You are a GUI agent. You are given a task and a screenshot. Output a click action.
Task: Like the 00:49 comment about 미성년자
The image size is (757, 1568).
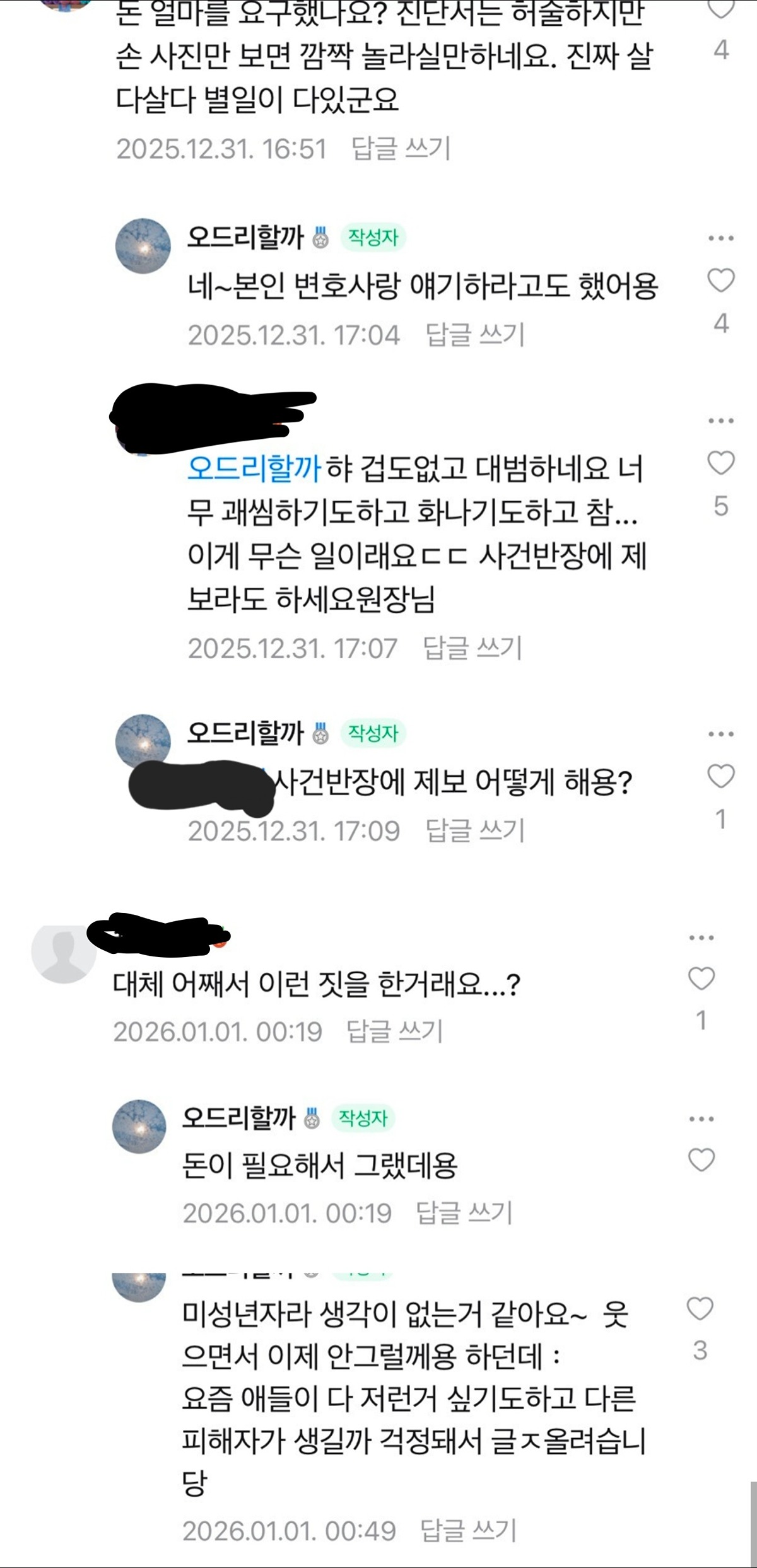(700, 1309)
